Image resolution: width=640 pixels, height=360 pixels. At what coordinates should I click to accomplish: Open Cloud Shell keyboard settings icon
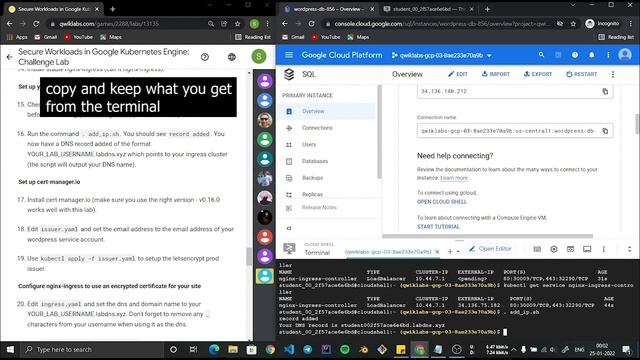click(x=537, y=249)
